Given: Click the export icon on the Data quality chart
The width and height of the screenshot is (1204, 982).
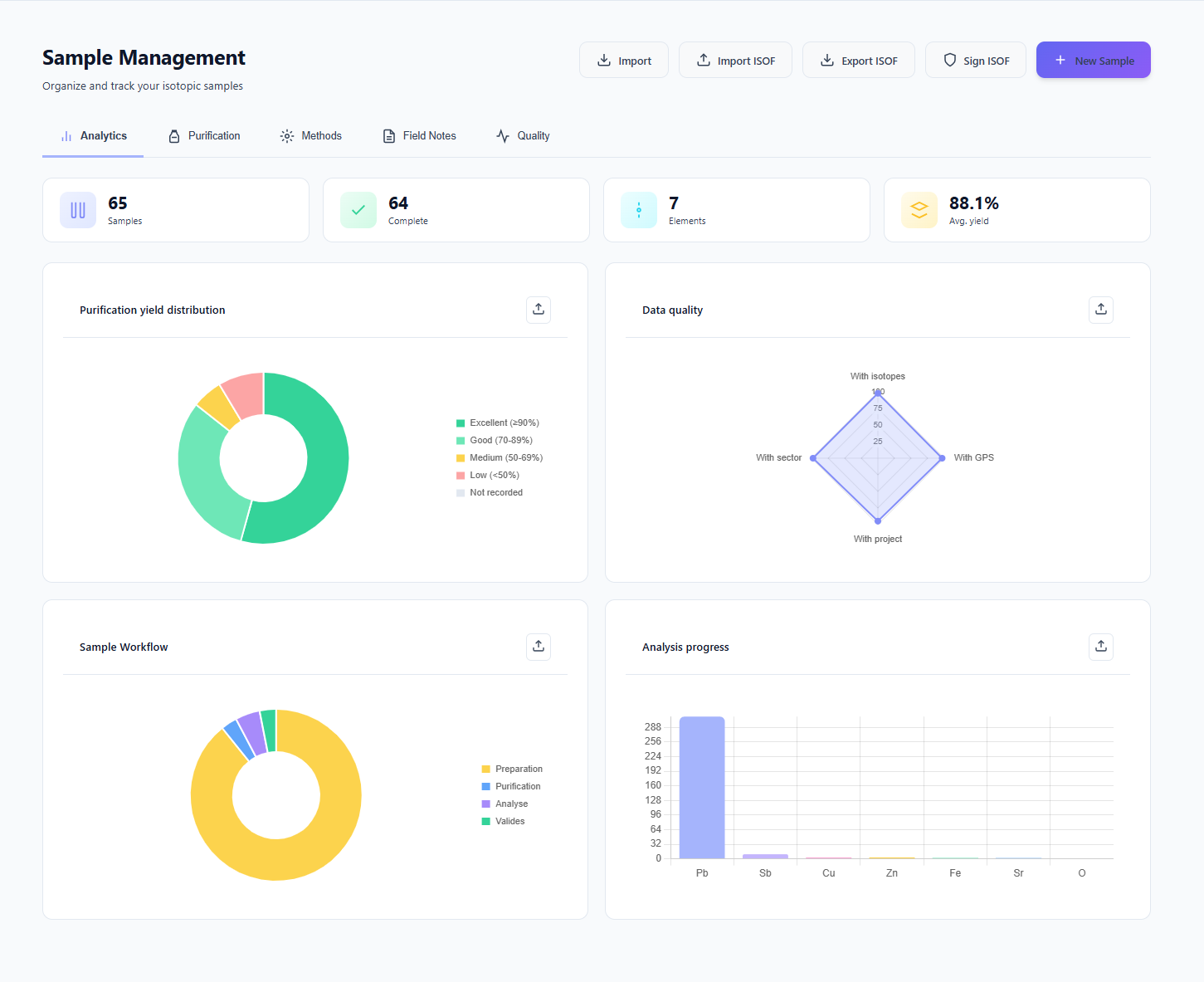Looking at the screenshot, I should (1101, 310).
